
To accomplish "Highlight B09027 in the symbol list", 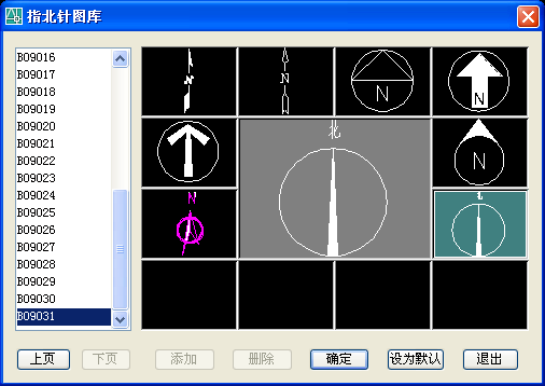I will [x=64, y=247].
